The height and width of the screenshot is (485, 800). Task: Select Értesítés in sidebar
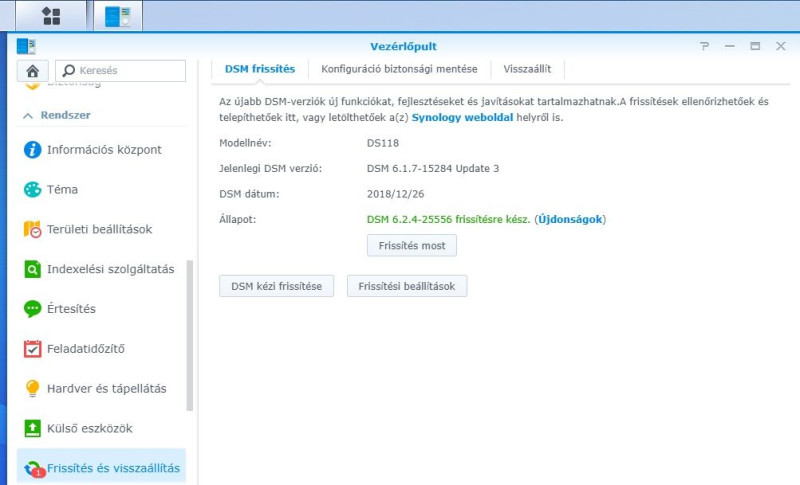tap(101, 309)
